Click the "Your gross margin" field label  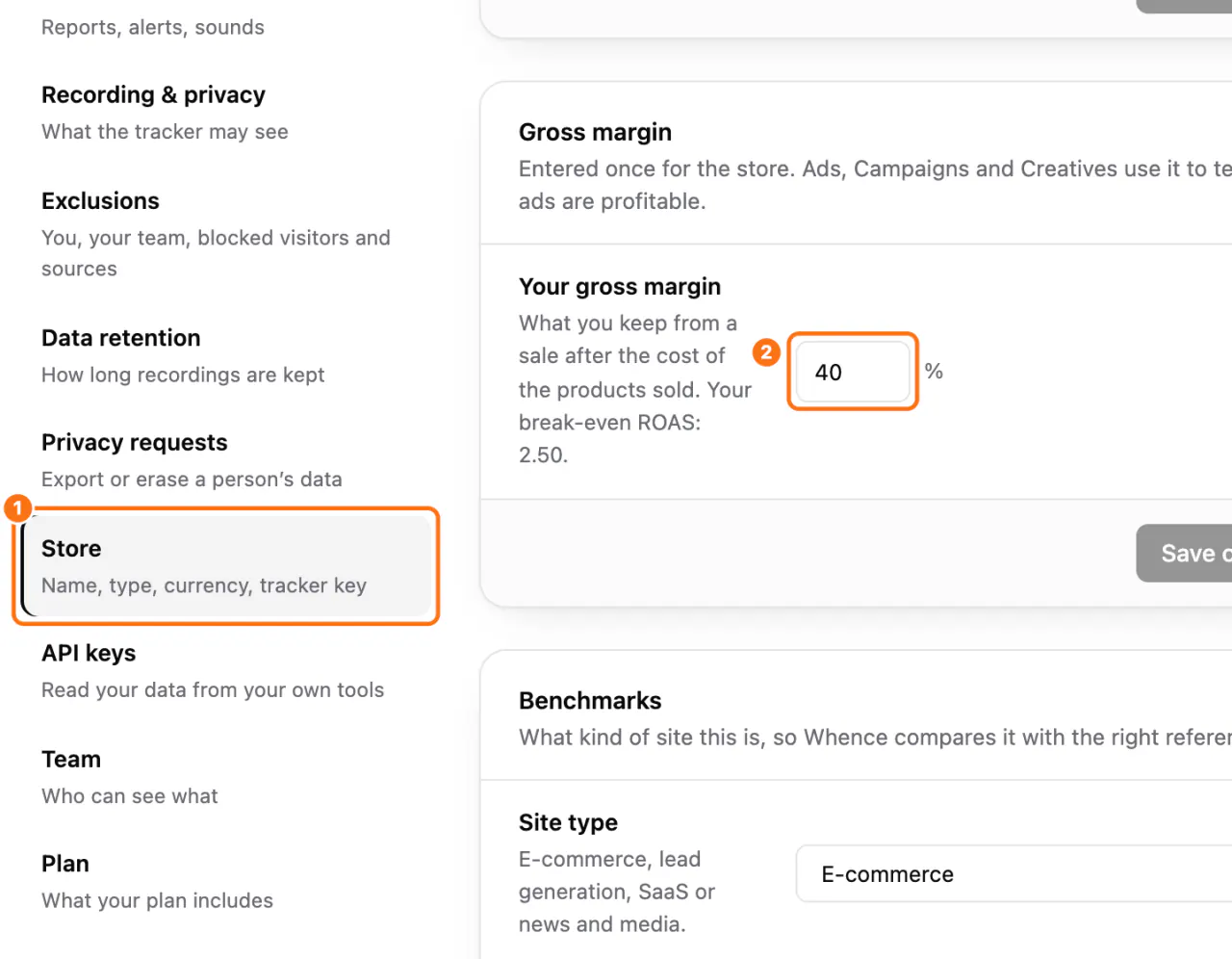click(620, 286)
